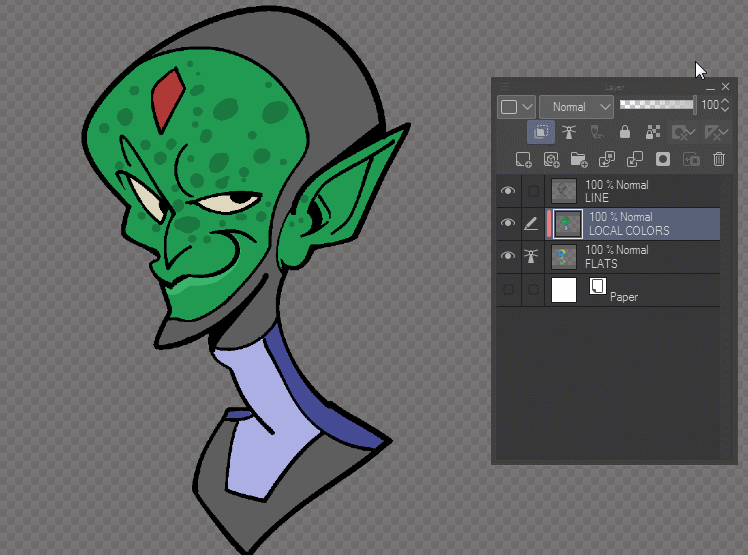
Task: Click the layer opacity slider
Action: (656, 104)
